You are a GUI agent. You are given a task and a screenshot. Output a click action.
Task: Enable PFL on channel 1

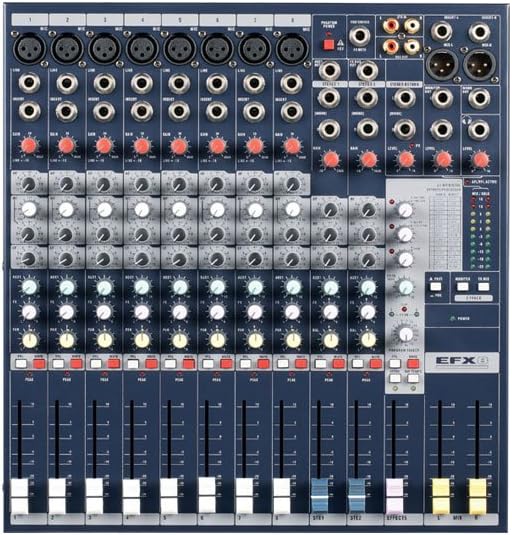pos(21,364)
